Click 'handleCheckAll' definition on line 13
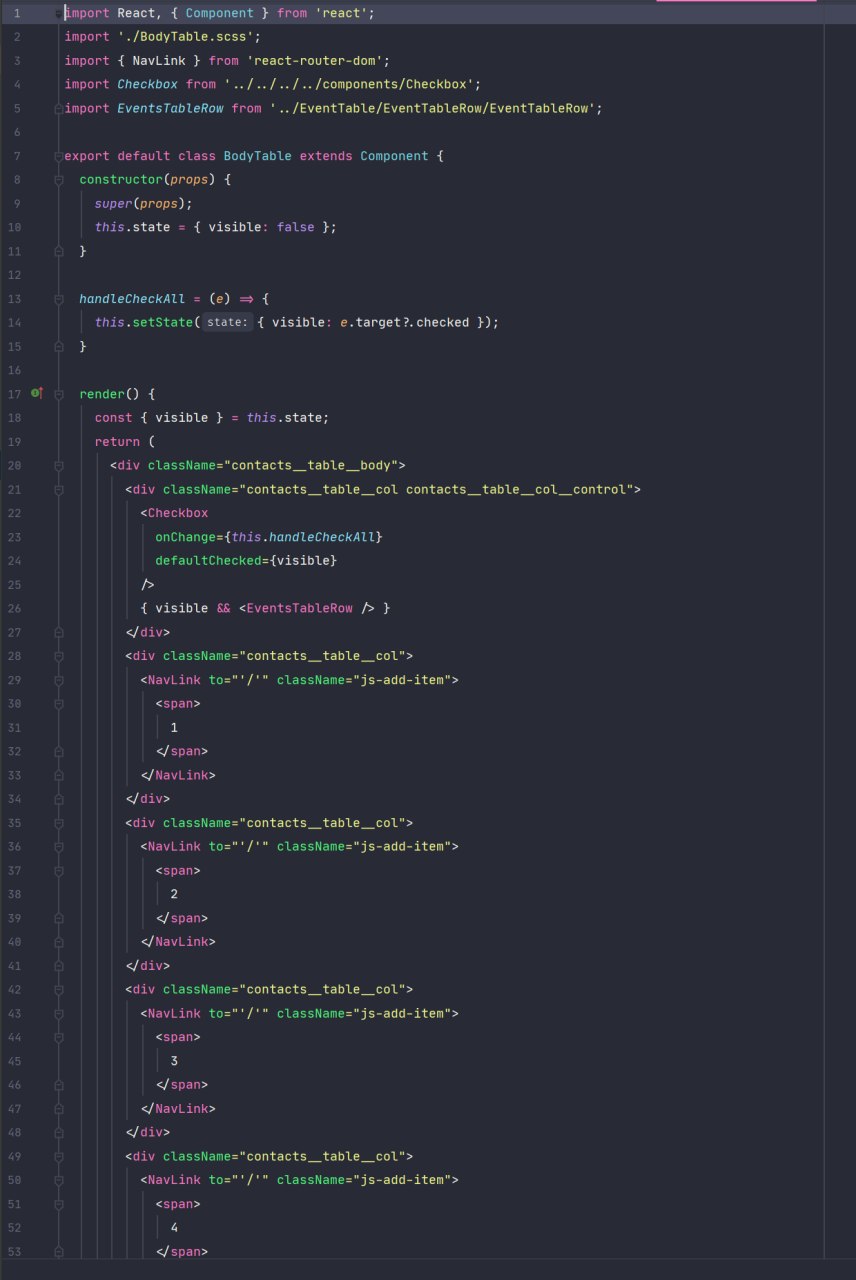The image size is (856, 1280). click(x=133, y=299)
